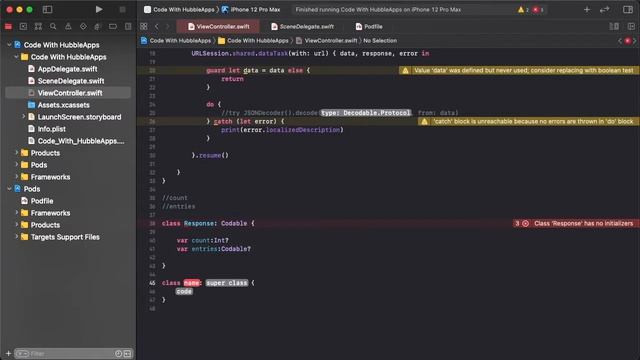Viewport: 640px width, 360px height.
Task: Collapse Code With HubbleApps project root
Action: [9, 45]
